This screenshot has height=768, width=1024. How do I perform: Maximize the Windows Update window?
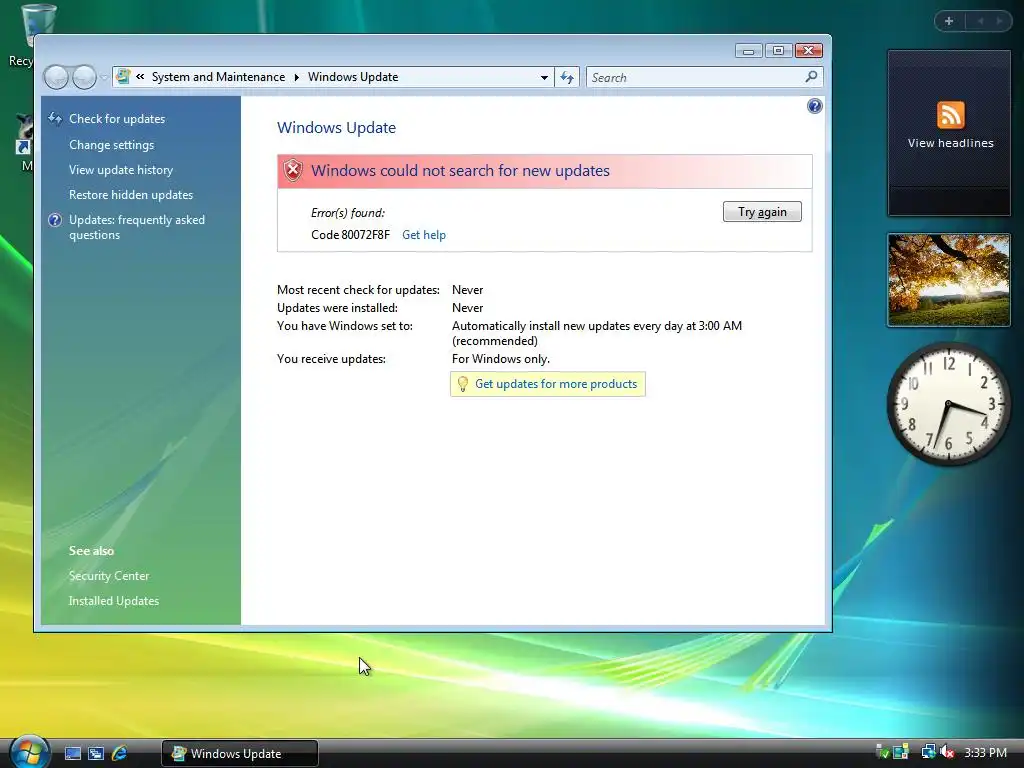click(778, 51)
